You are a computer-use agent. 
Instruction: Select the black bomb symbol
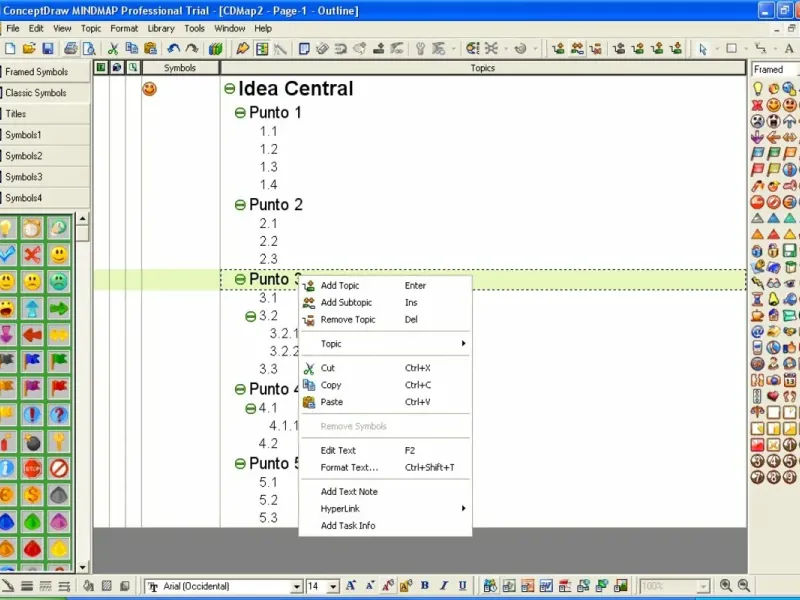coord(32,442)
